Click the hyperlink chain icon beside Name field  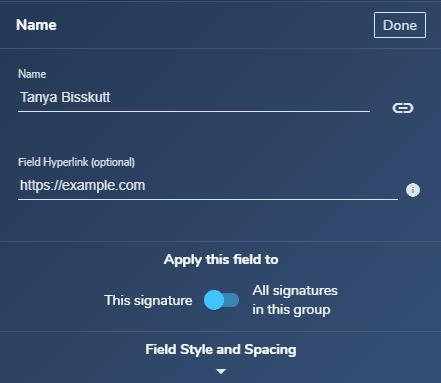(x=403, y=108)
